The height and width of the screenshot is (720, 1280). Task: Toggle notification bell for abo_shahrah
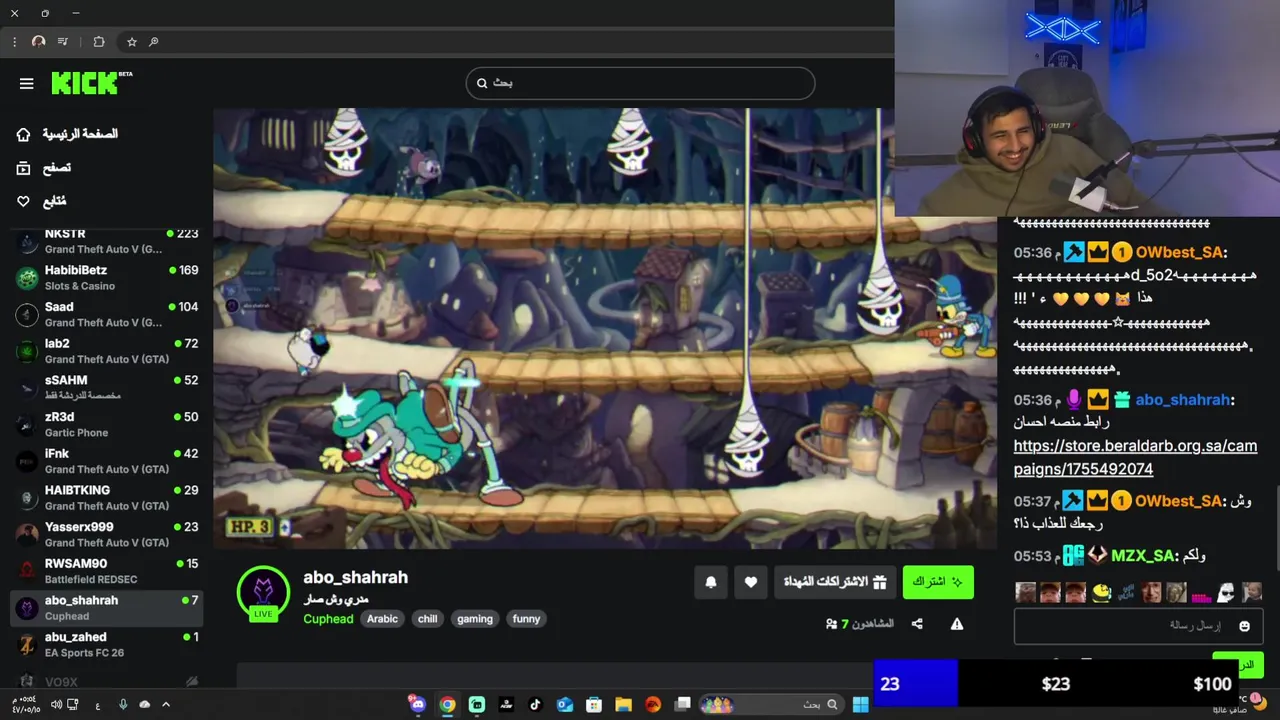711,582
